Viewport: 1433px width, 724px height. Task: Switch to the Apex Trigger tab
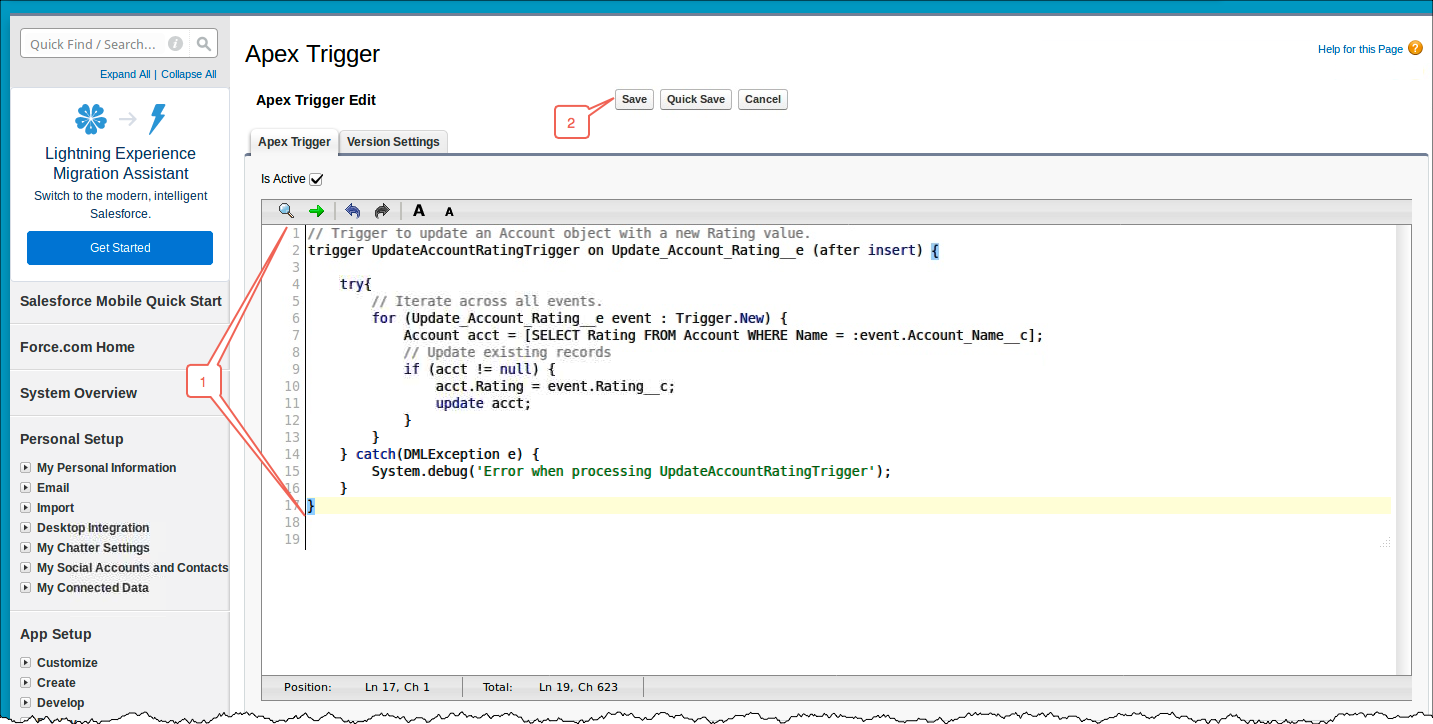(x=294, y=142)
